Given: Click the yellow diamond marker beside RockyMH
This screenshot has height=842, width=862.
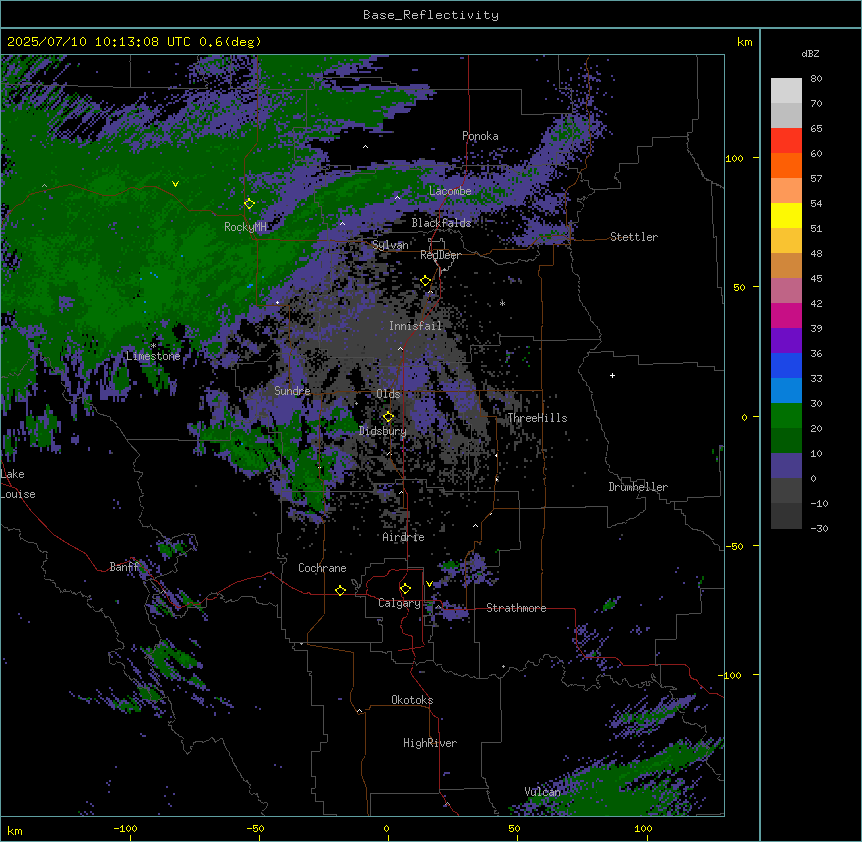Looking at the screenshot, I should 250,204.
